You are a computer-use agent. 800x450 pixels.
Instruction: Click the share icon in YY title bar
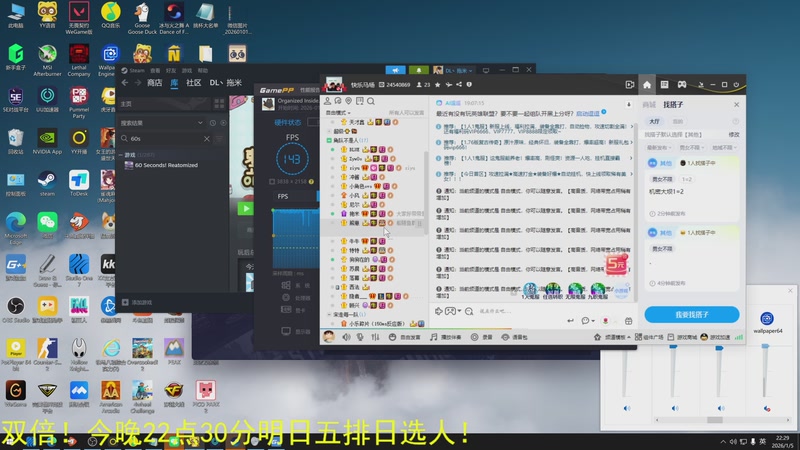pyautogui.click(x=459, y=85)
